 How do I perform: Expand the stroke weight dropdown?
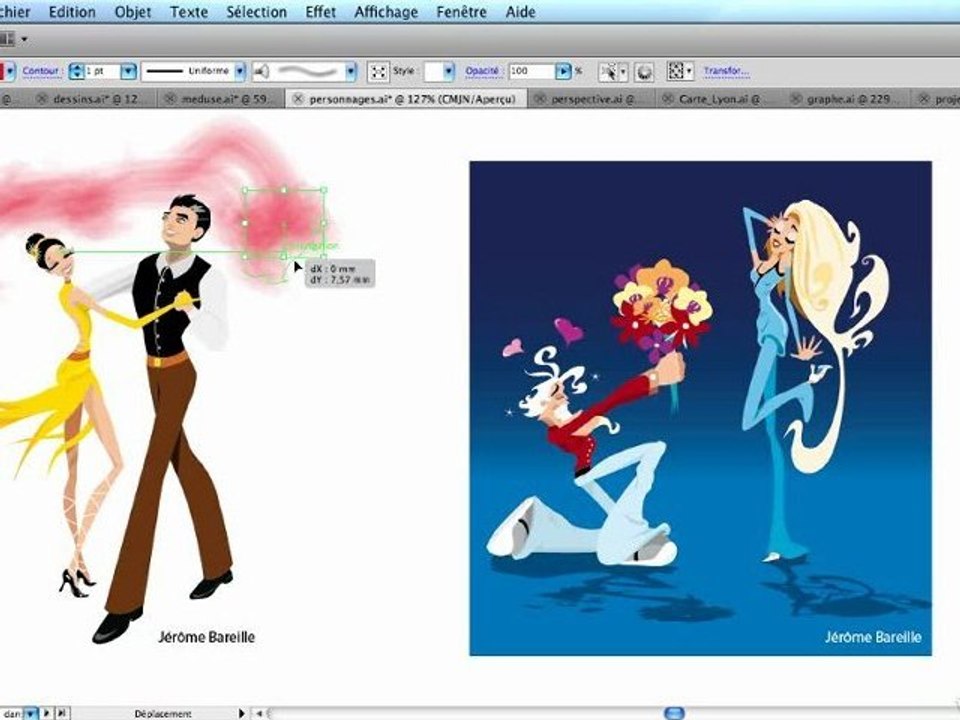[128, 72]
